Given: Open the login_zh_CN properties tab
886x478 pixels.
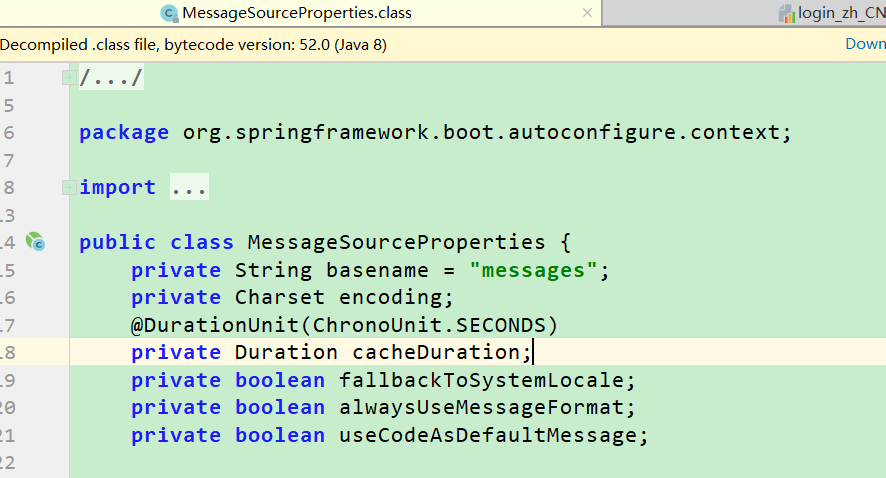Looking at the screenshot, I should coord(832,13).
